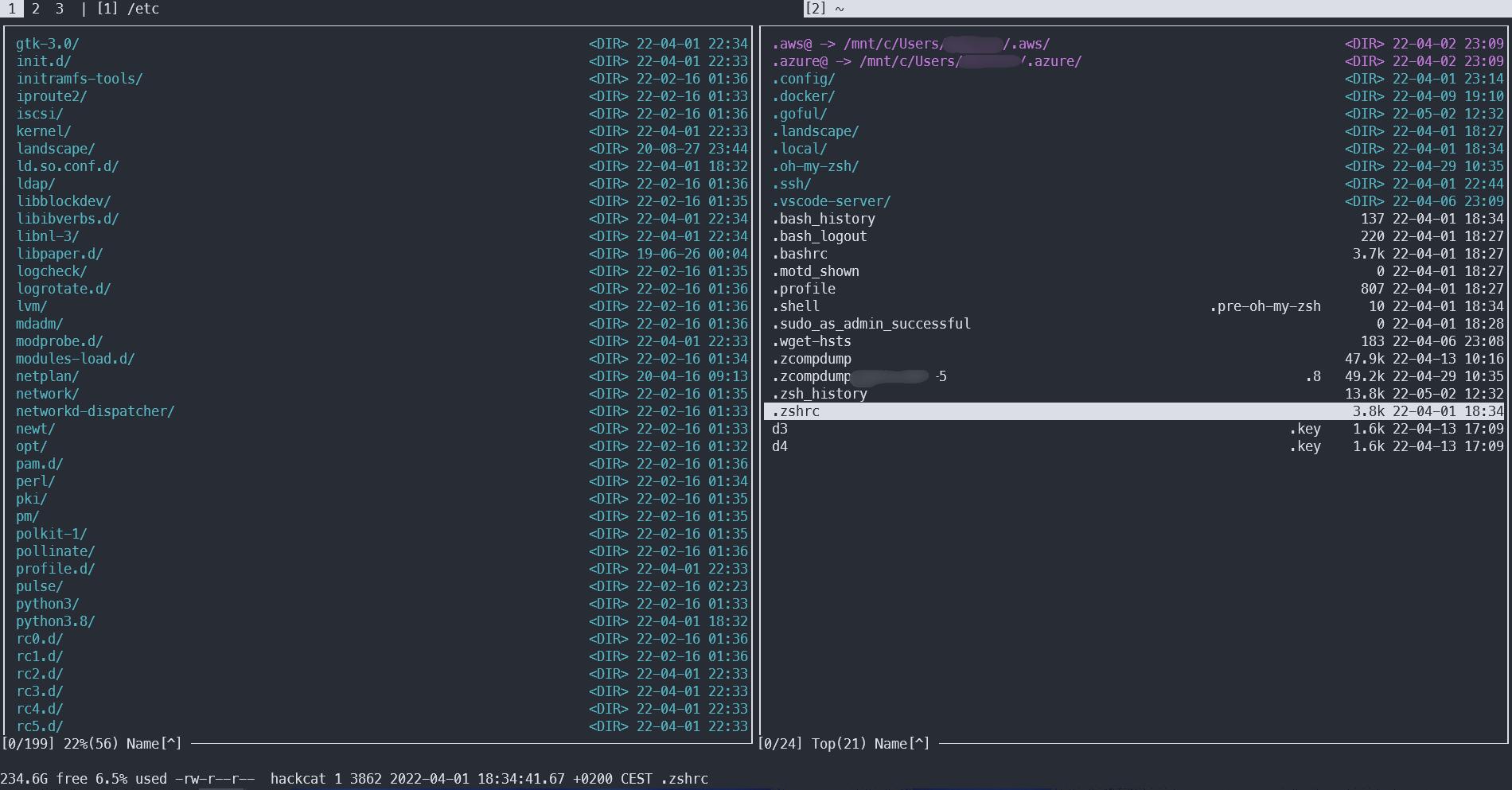Click the left pane Name[^] sort indicator
This screenshot has width=1512, height=790.
154,744
